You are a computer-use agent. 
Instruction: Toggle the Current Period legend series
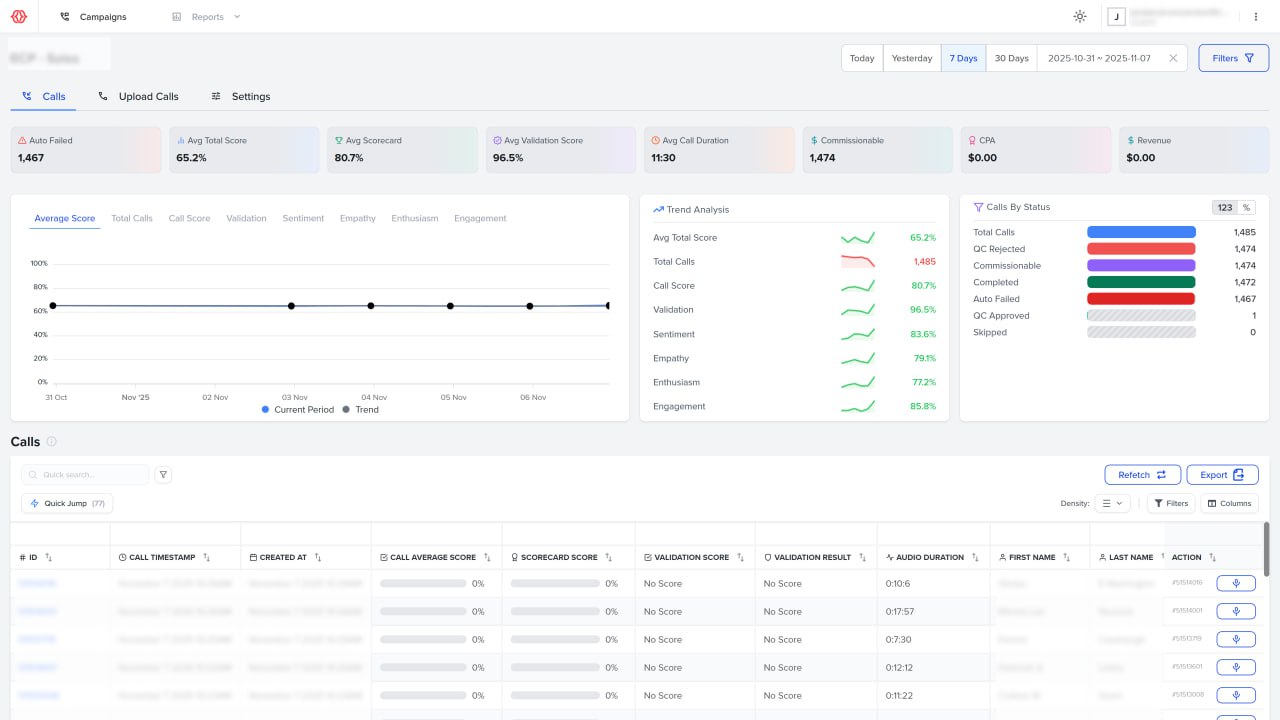click(297, 409)
